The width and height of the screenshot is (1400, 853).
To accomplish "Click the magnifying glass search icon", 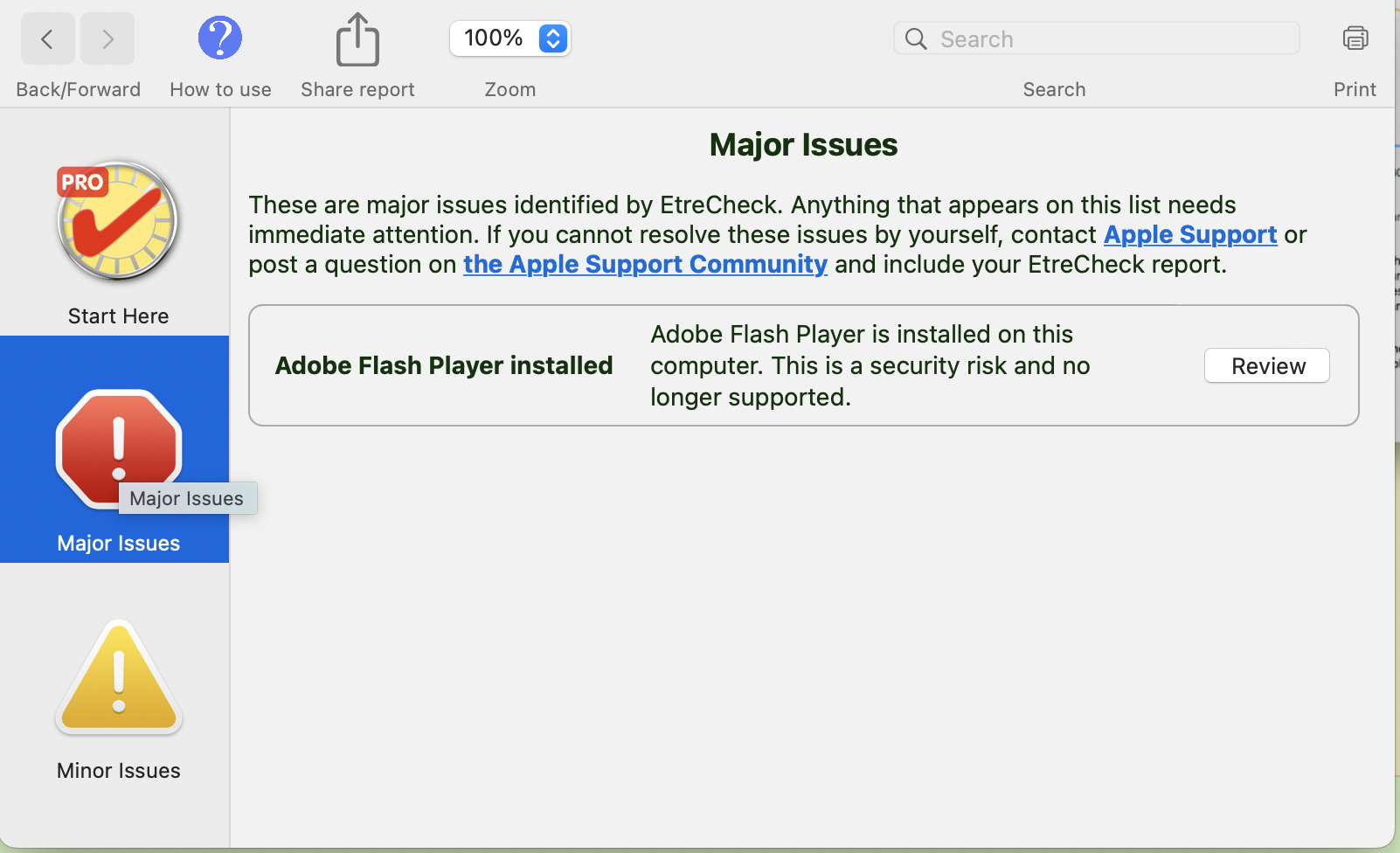I will pos(916,38).
